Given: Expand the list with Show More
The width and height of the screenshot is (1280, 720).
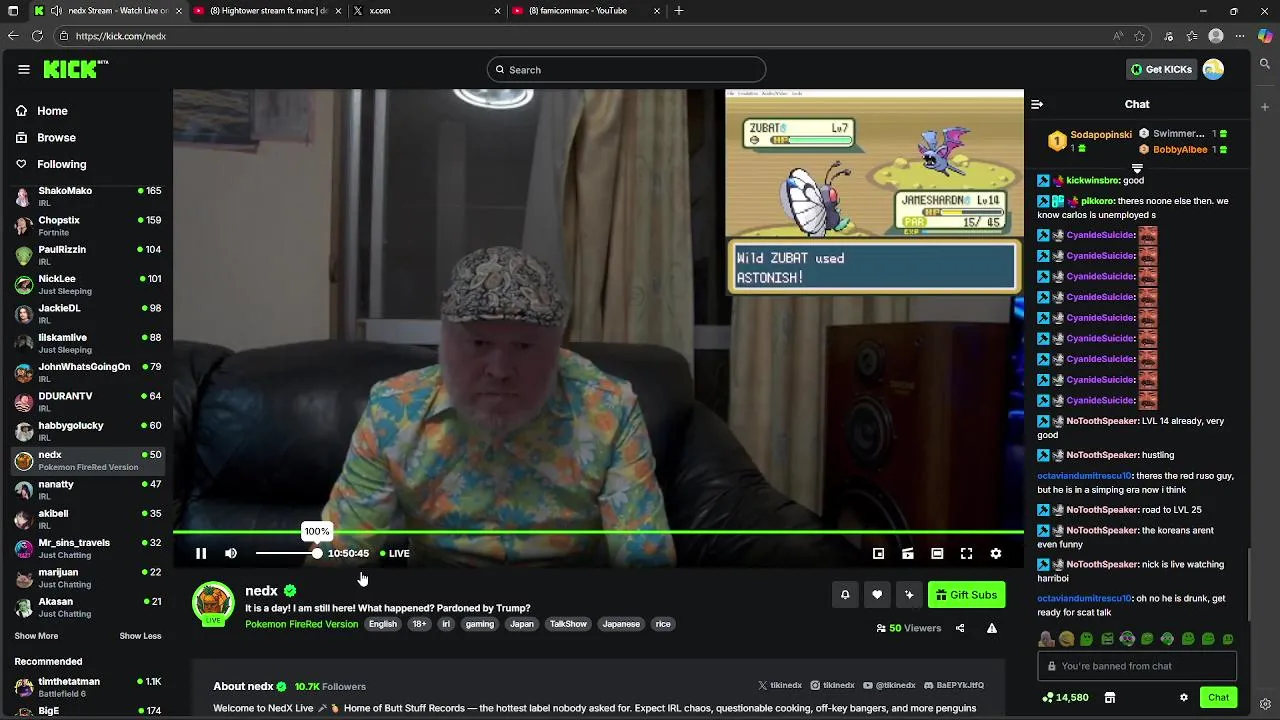Looking at the screenshot, I should (x=36, y=636).
